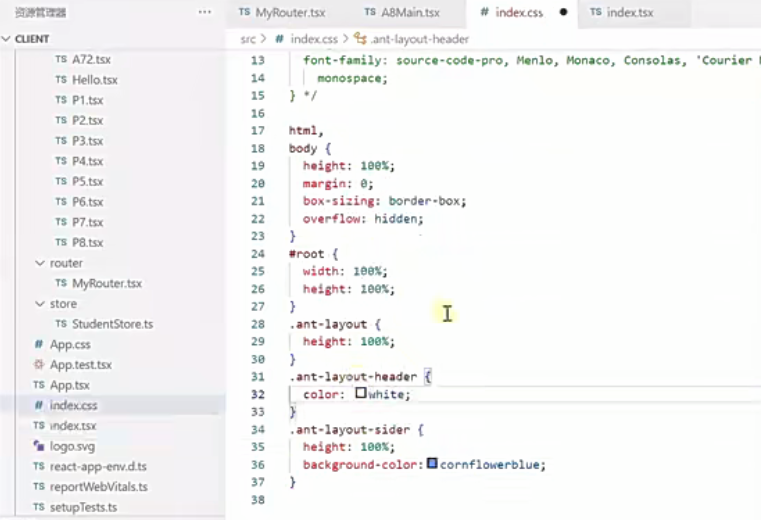Click the symbol icon in breadcrumb before .ant-layout-header
This screenshot has width=761, height=520.
pos(360,38)
